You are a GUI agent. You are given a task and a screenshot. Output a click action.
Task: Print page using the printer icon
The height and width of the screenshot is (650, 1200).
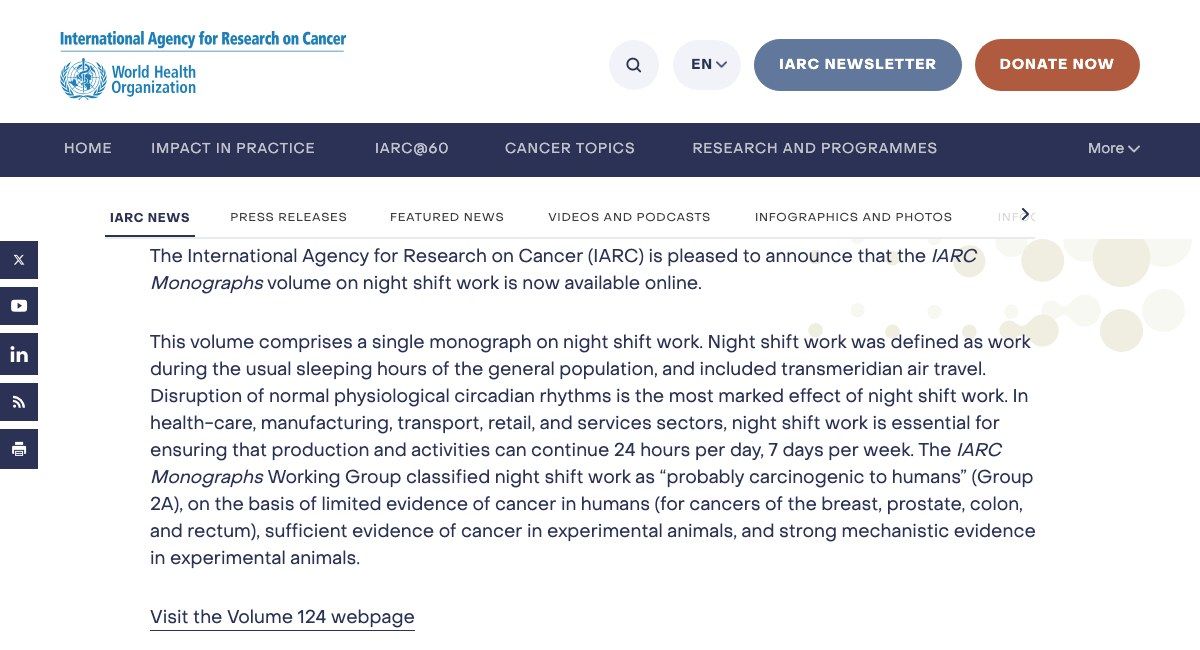pyautogui.click(x=19, y=450)
